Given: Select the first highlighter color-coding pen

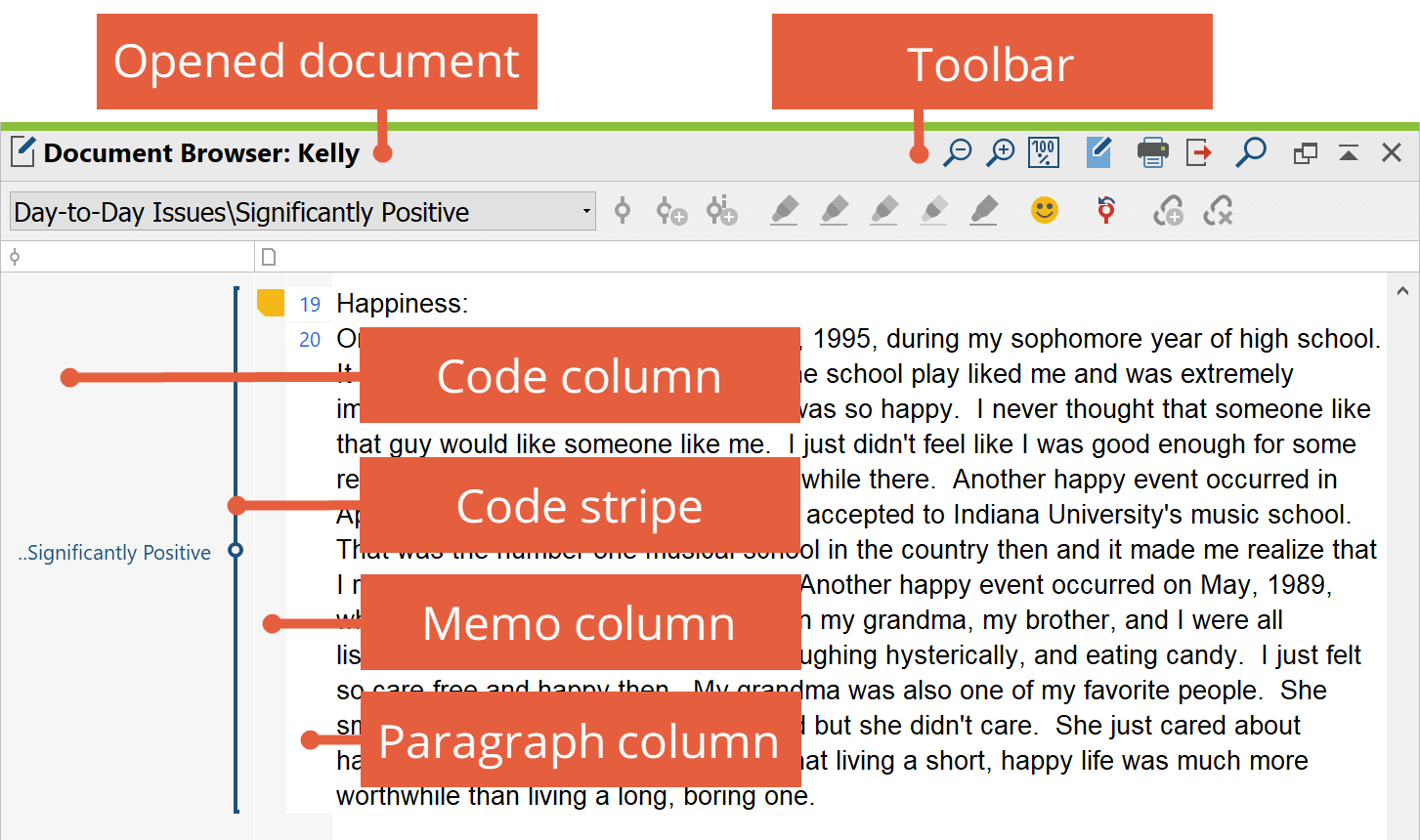Looking at the screenshot, I should click(784, 211).
